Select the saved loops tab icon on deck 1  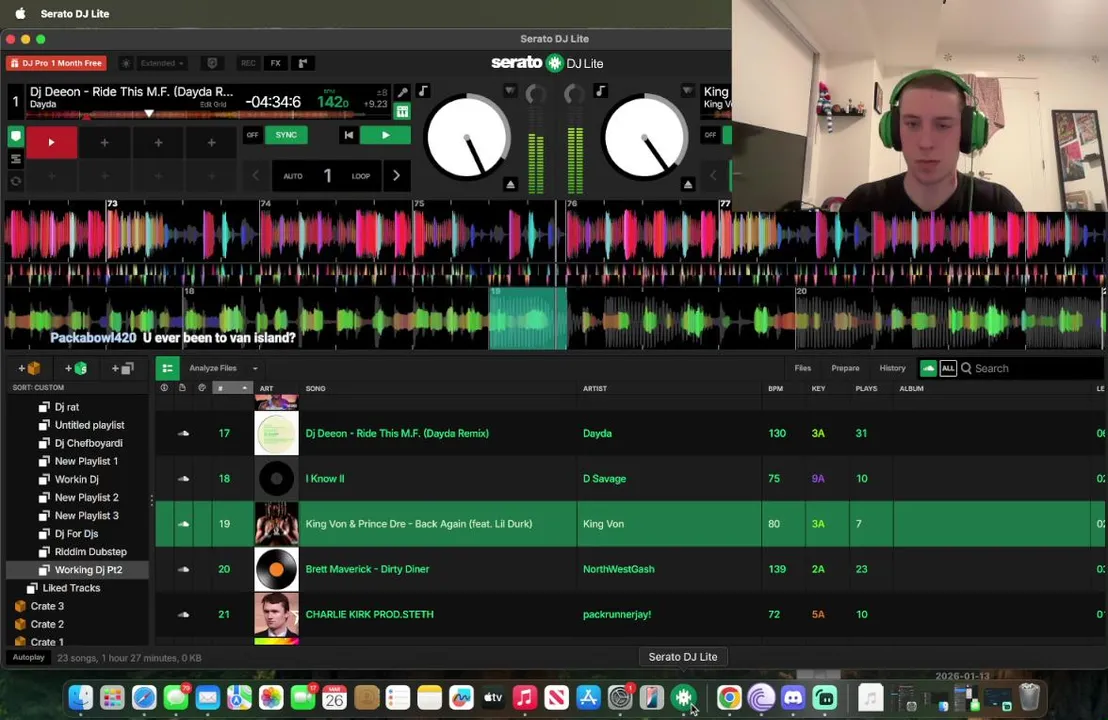[15, 160]
